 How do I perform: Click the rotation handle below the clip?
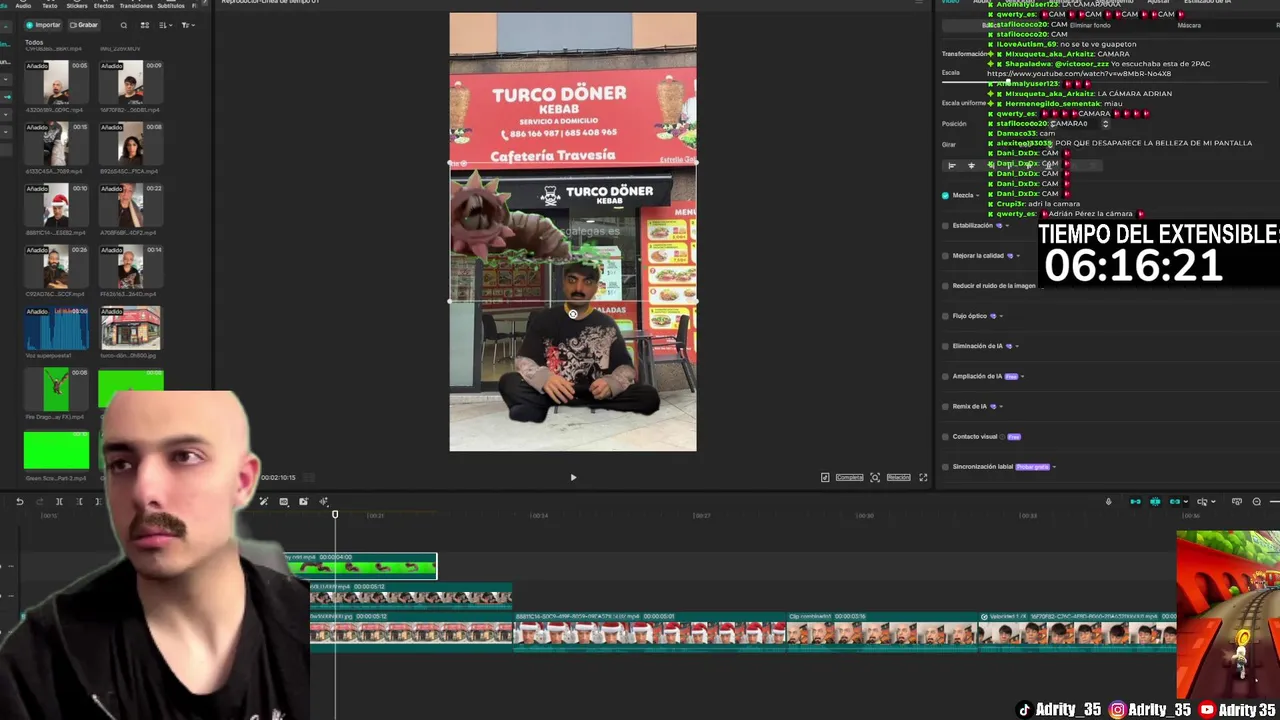pos(573,314)
